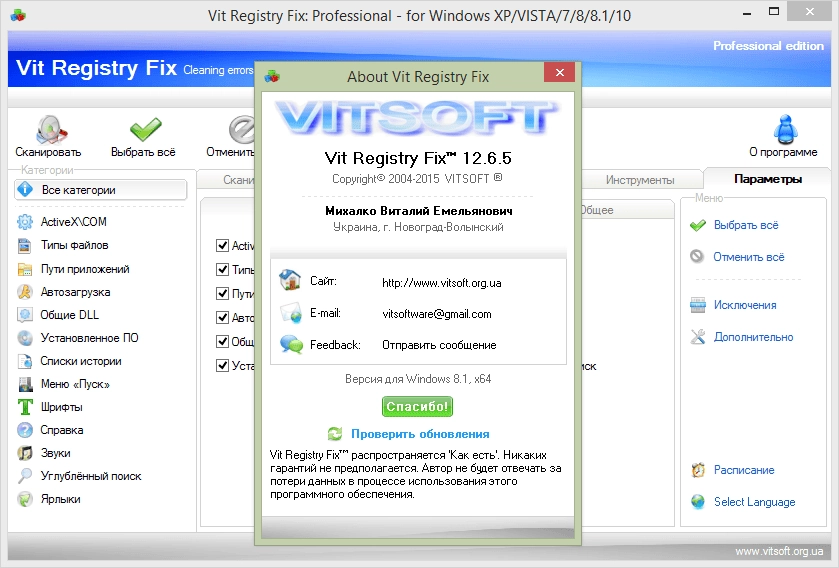Select the Пути приложений folder icon
839x568 pixels.
pyautogui.click(x=25, y=269)
